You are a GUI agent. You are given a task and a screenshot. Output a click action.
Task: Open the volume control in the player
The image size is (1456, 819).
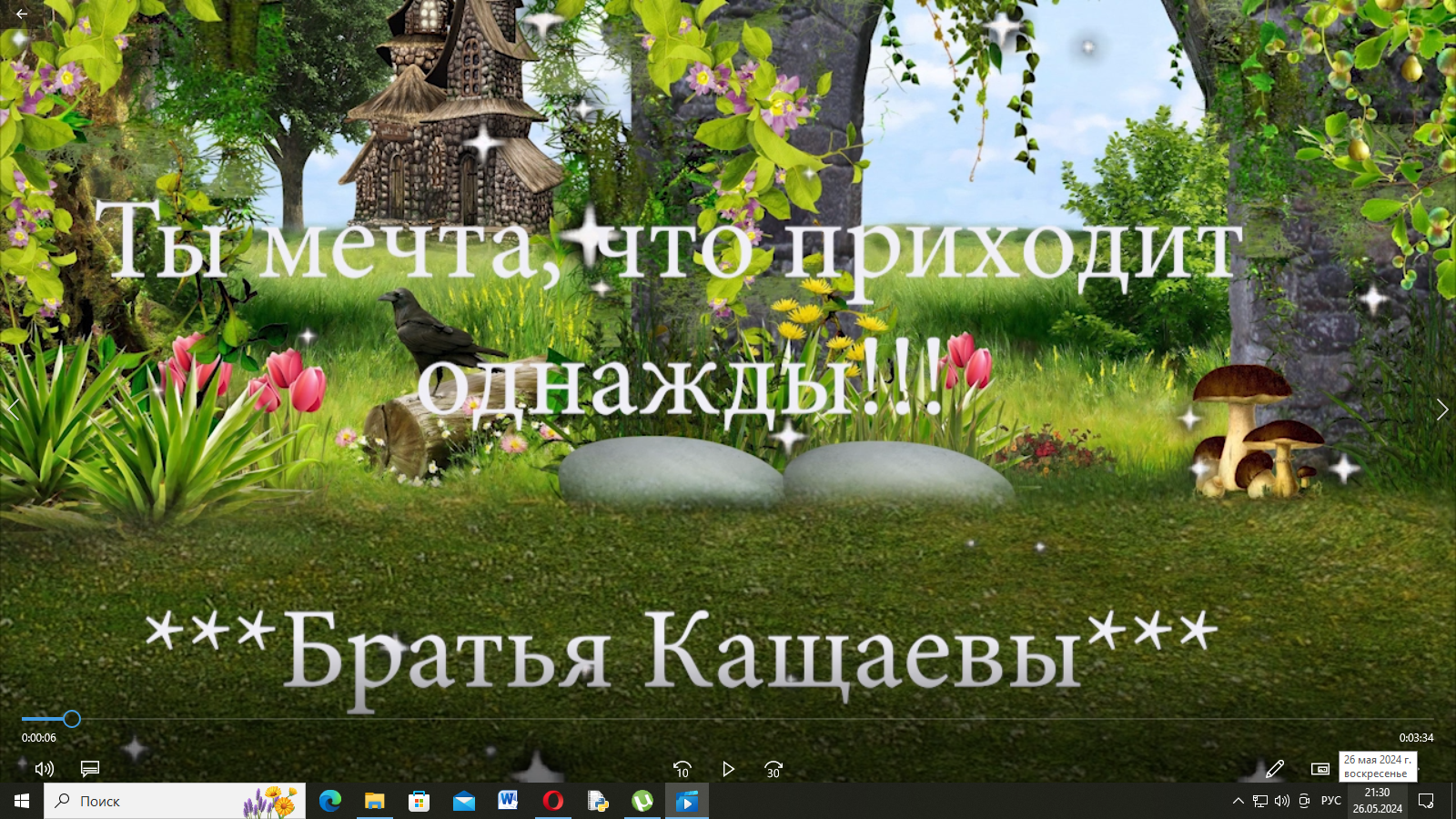tap(43, 769)
